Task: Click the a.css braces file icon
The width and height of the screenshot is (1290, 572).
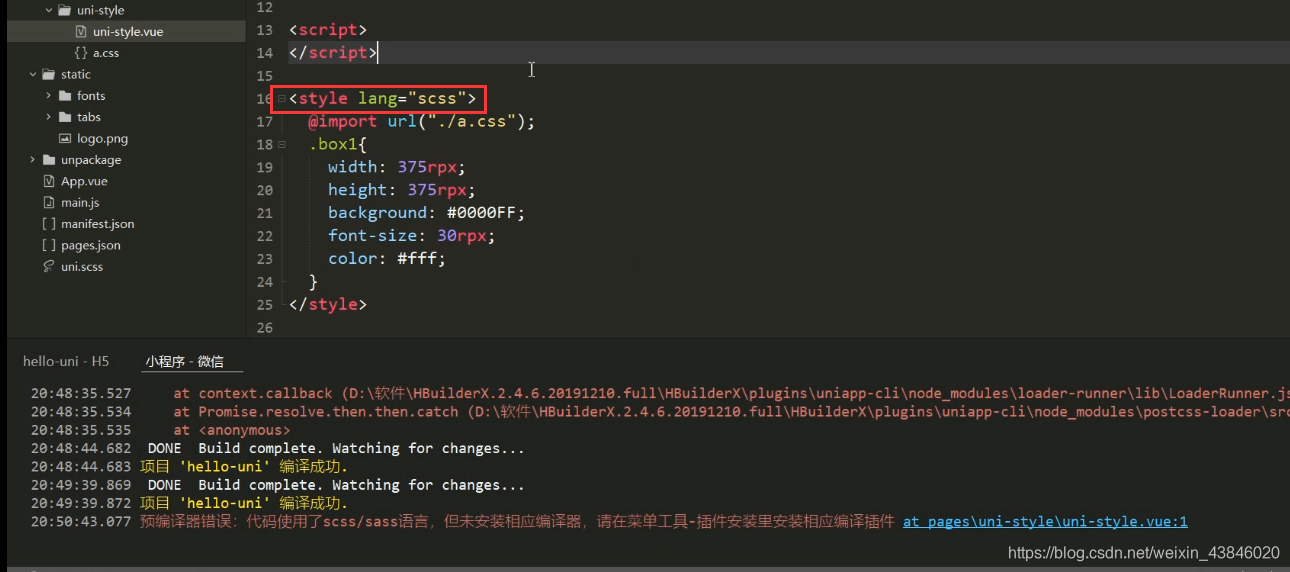Action: pos(81,53)
